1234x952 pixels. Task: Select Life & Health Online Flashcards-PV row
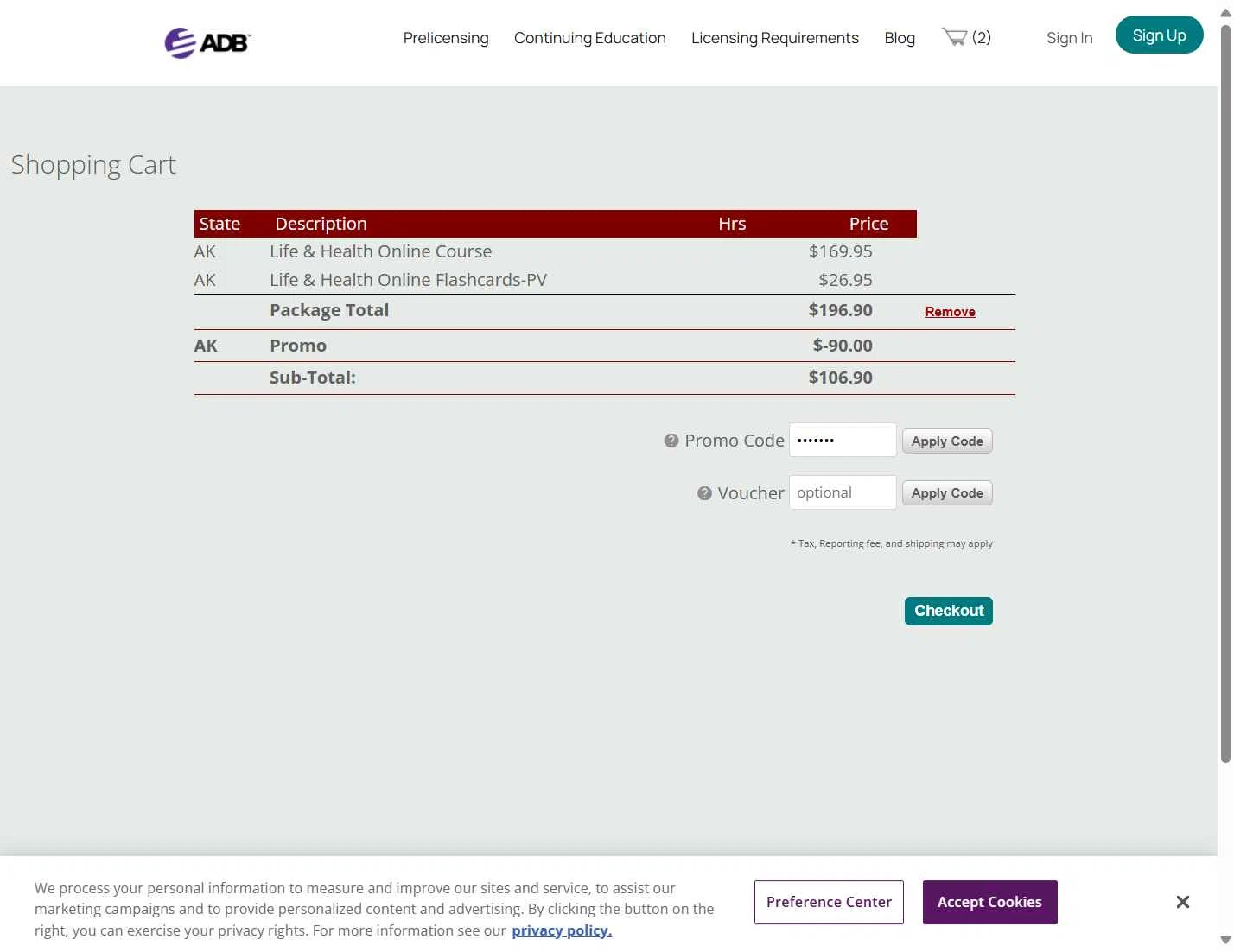[555, 280]
